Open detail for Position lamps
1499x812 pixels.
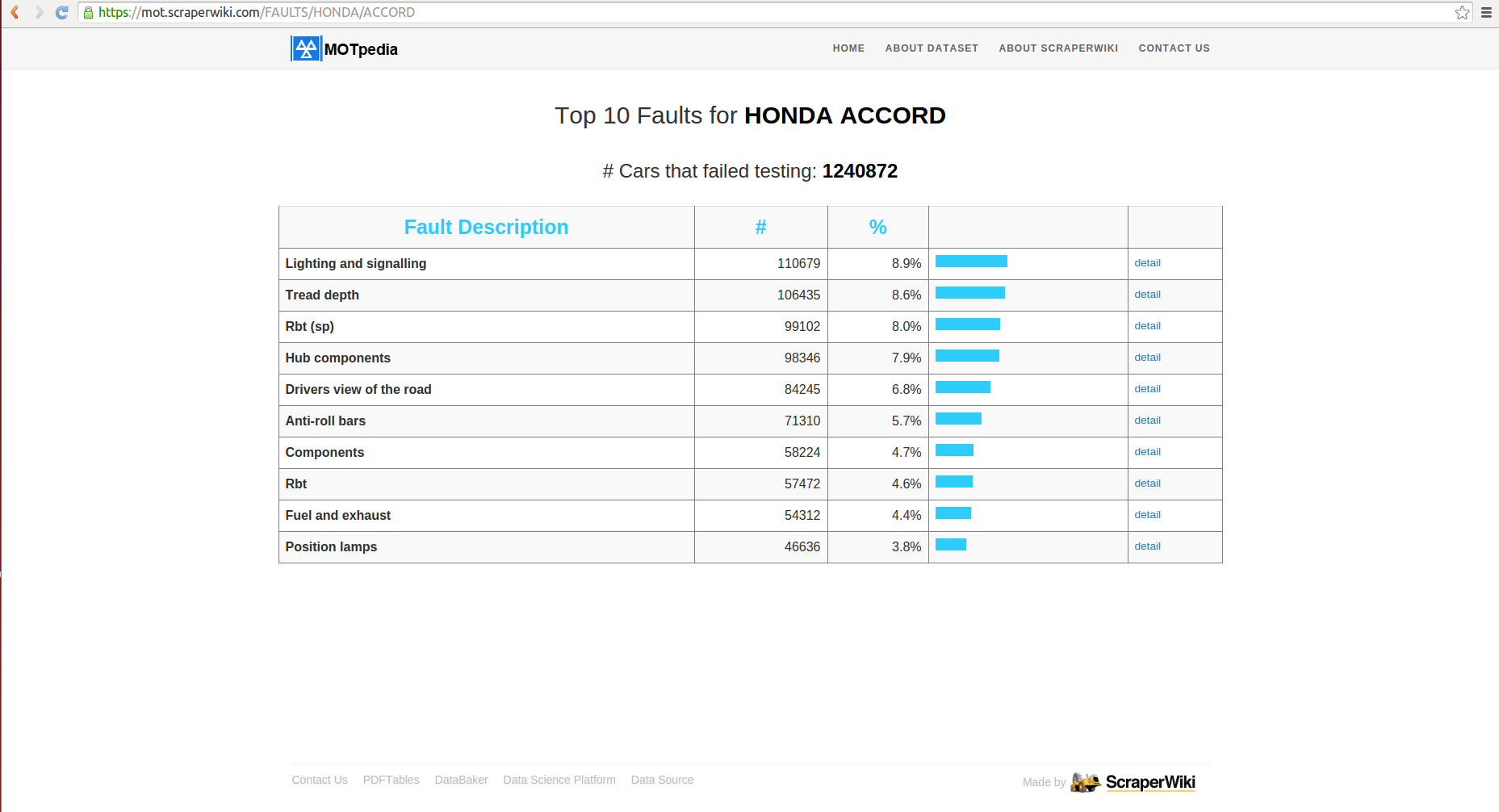[x=1147, y=546]
